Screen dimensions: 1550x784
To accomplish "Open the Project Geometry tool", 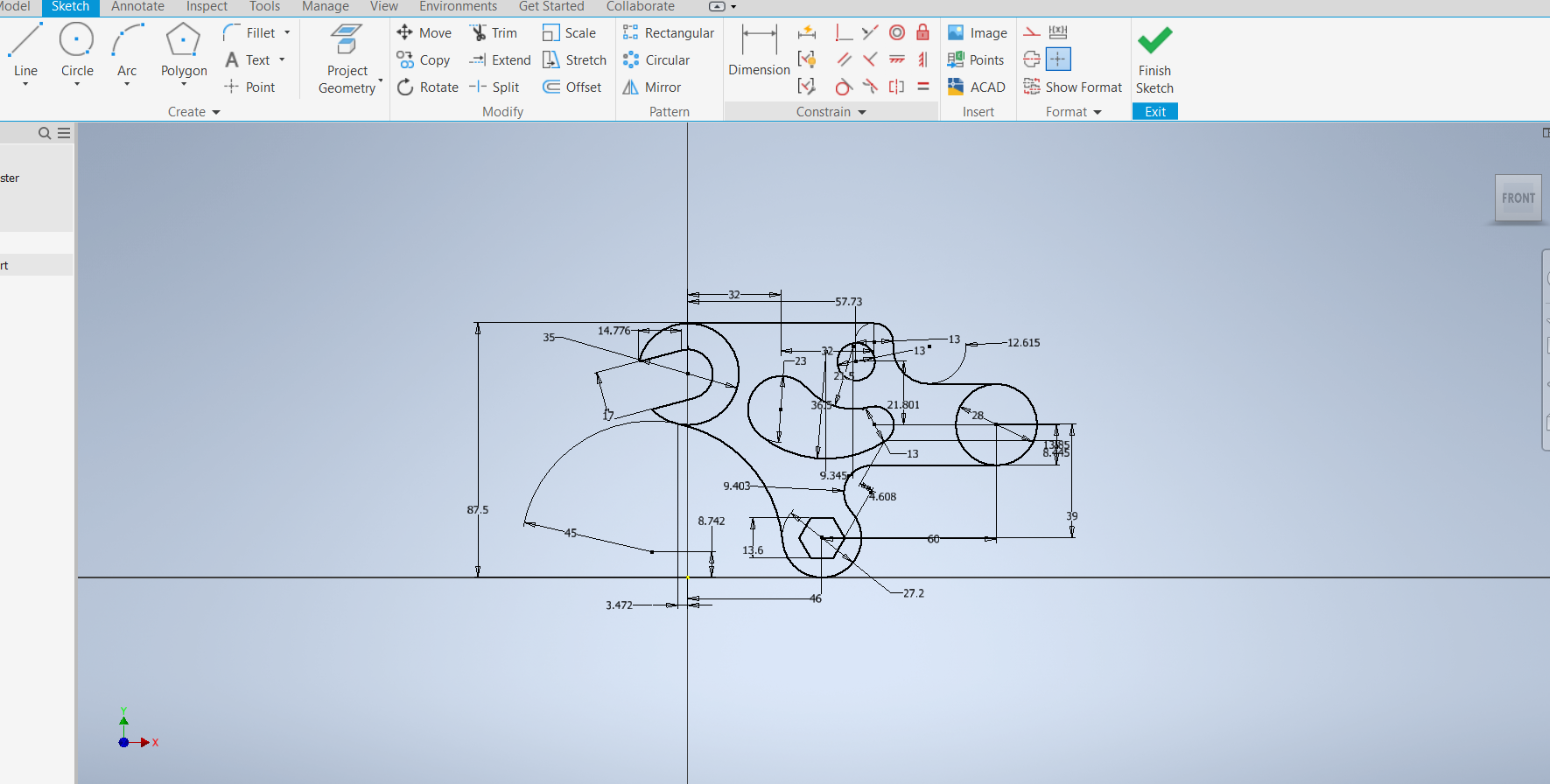I will pyautogui.click(x=347, y=59).
